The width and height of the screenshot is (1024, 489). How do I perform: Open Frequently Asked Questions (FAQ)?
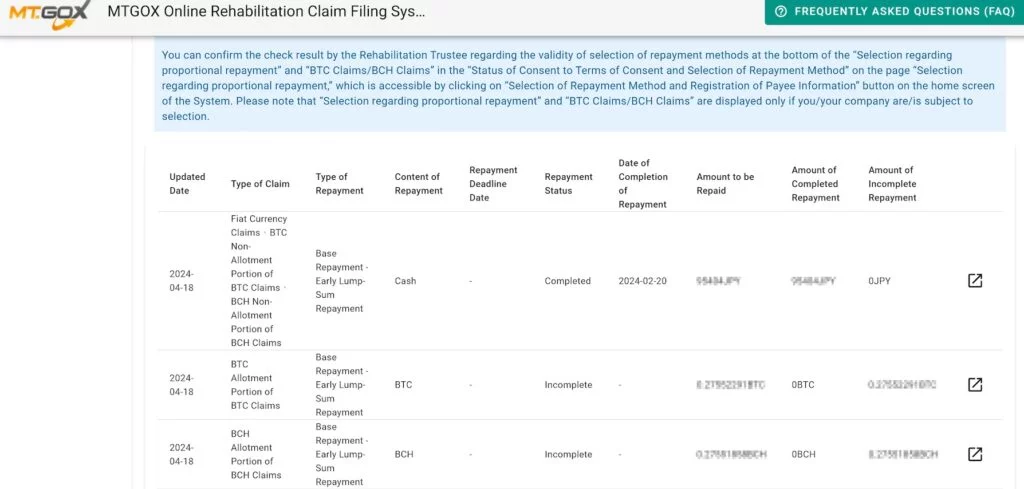tap(894, 12)
